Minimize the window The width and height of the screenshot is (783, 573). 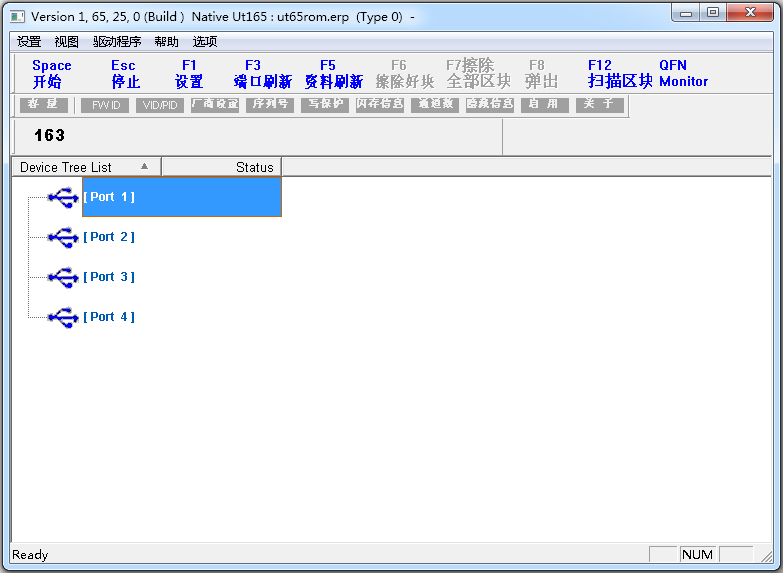point(686,13)
